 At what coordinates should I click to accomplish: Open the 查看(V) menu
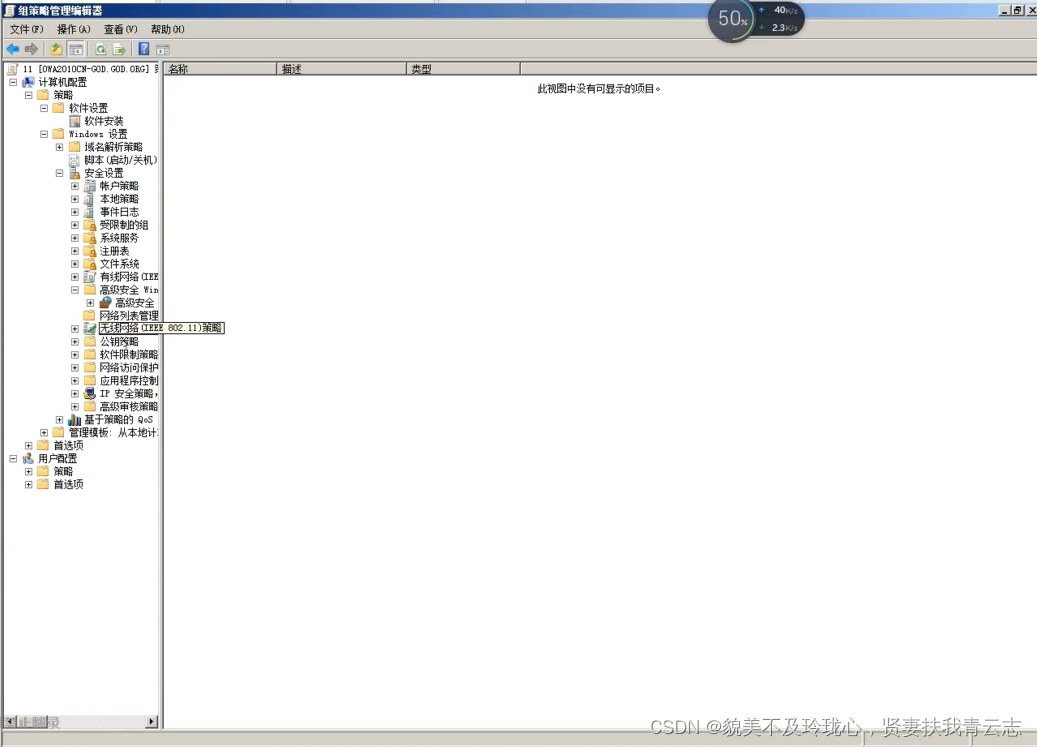pyautogui.click(x=120, y=29)
